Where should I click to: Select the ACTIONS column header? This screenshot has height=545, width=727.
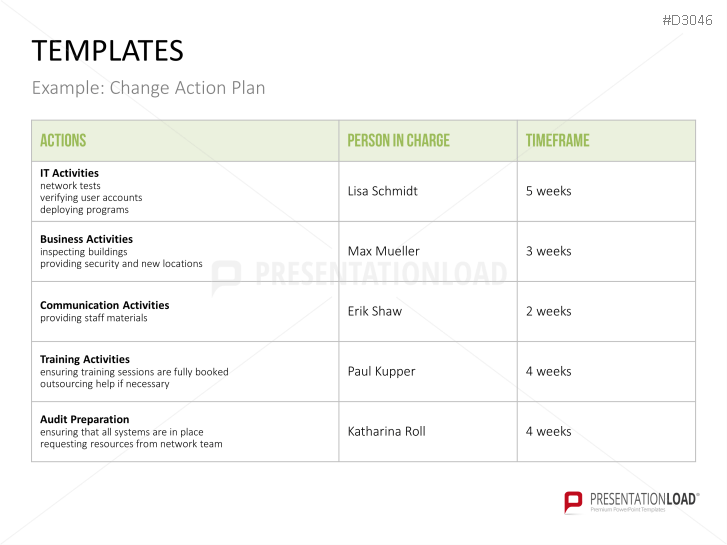(x=63, y=141)
